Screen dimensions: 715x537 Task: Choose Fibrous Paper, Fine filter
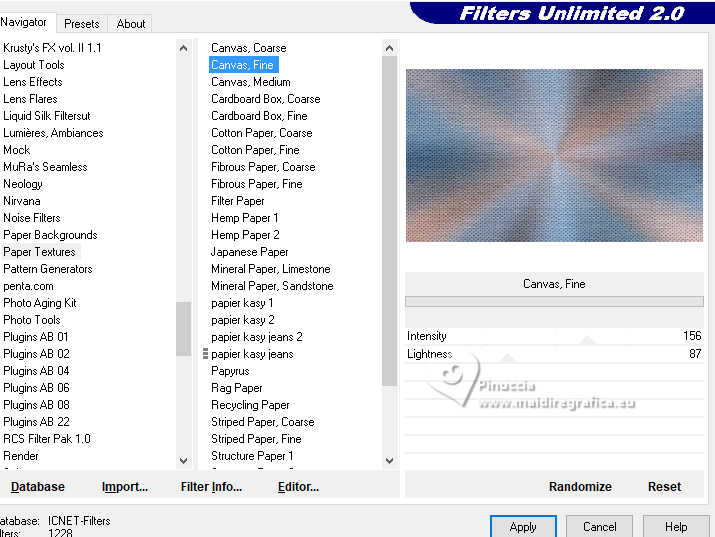257,184
